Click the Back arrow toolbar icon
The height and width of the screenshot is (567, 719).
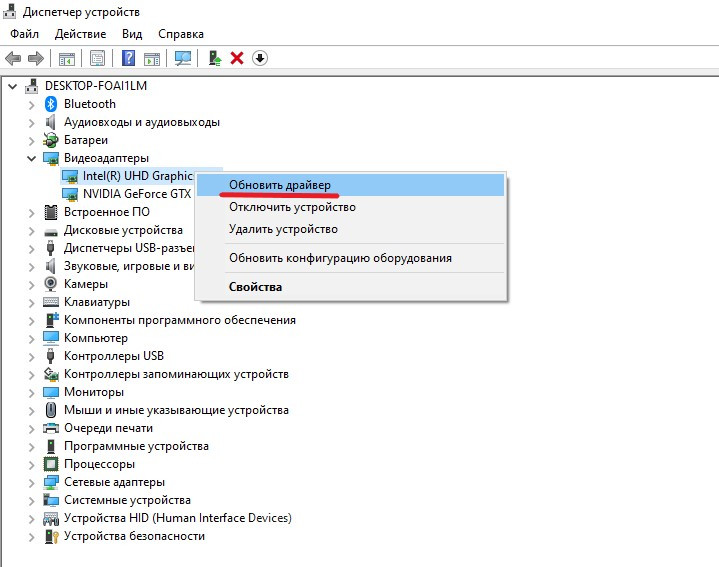point(13,58)
